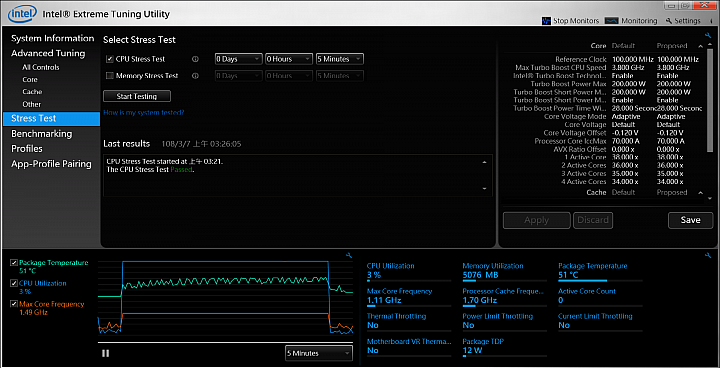
Task: Uncheck the CPU Stress Test checkbox
Action: tap(110, 59)
